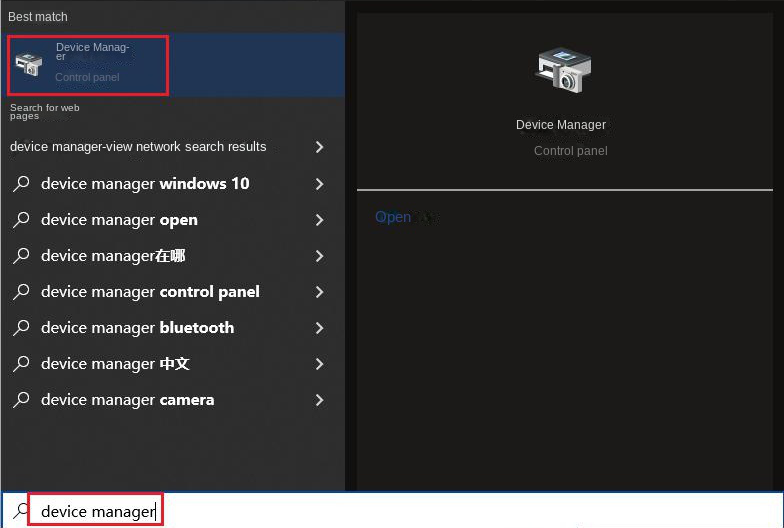Viewport: 784px width, 528px height.
Task: Click magnifier icon beside 'device manager windows 10'
Action: coord(21,184)
